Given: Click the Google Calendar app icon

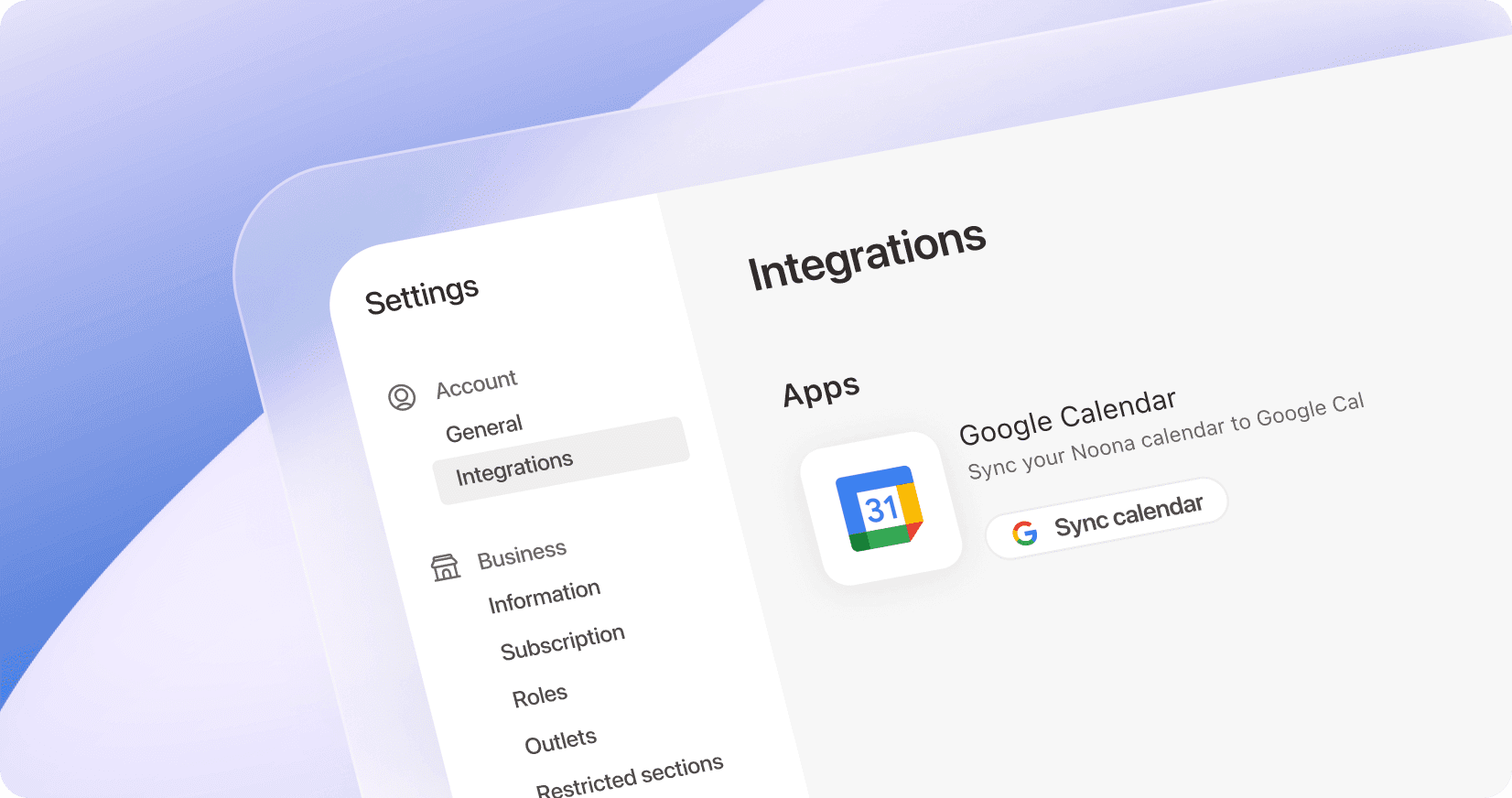Looking at the screenshot, I should (880, 509).
